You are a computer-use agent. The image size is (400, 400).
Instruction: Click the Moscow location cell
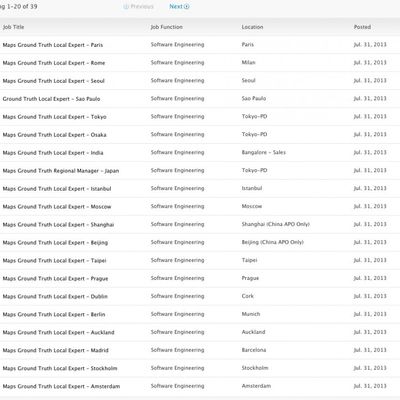(252, 207)
